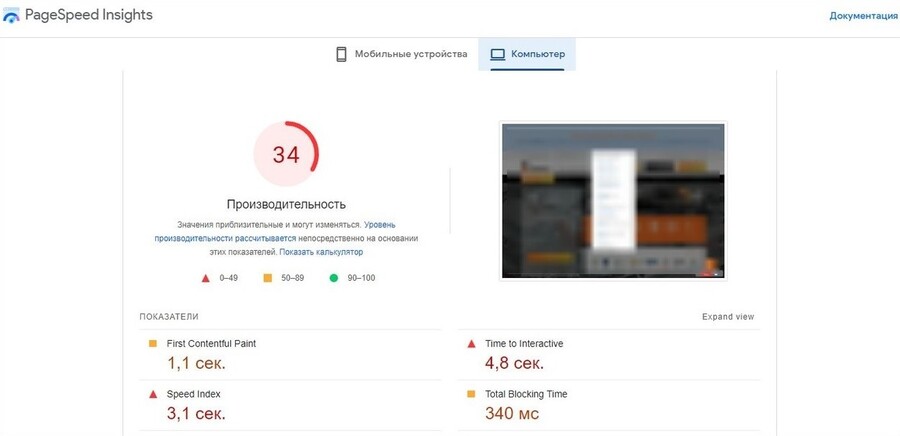This screenshot has width=900, height=436.
Task: Select the Компьютер tab
Action: (x=527, y=54)
